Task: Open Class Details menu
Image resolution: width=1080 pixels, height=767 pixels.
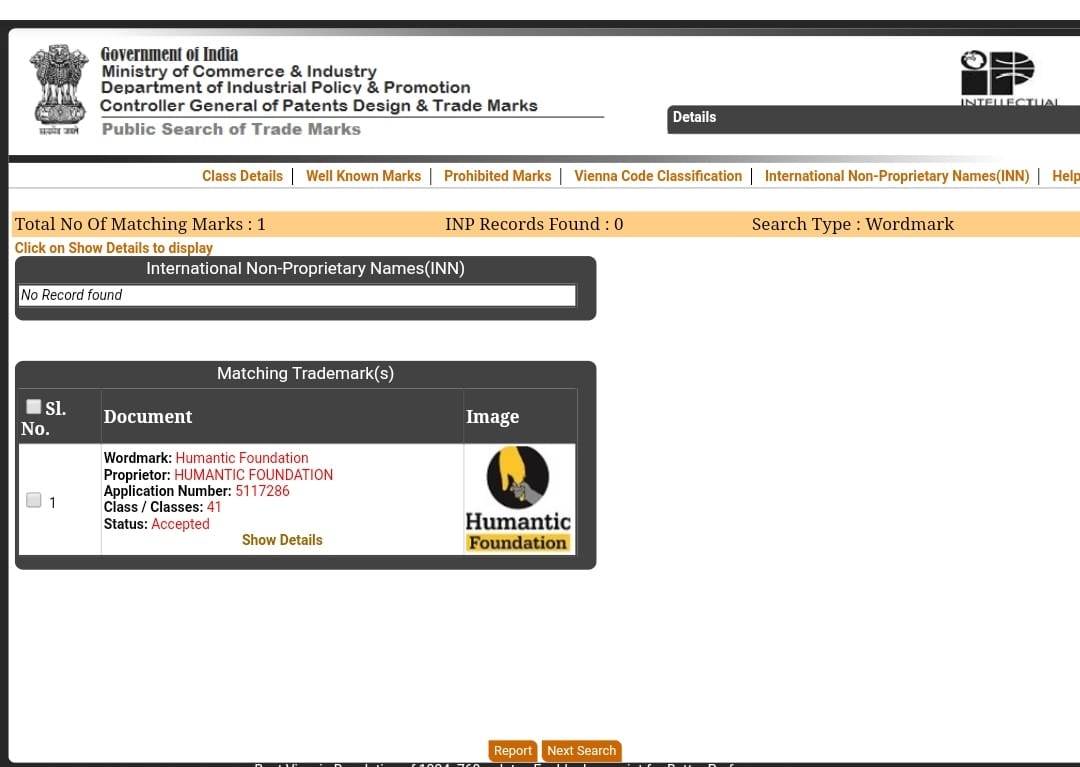Action: coord(242,176)
